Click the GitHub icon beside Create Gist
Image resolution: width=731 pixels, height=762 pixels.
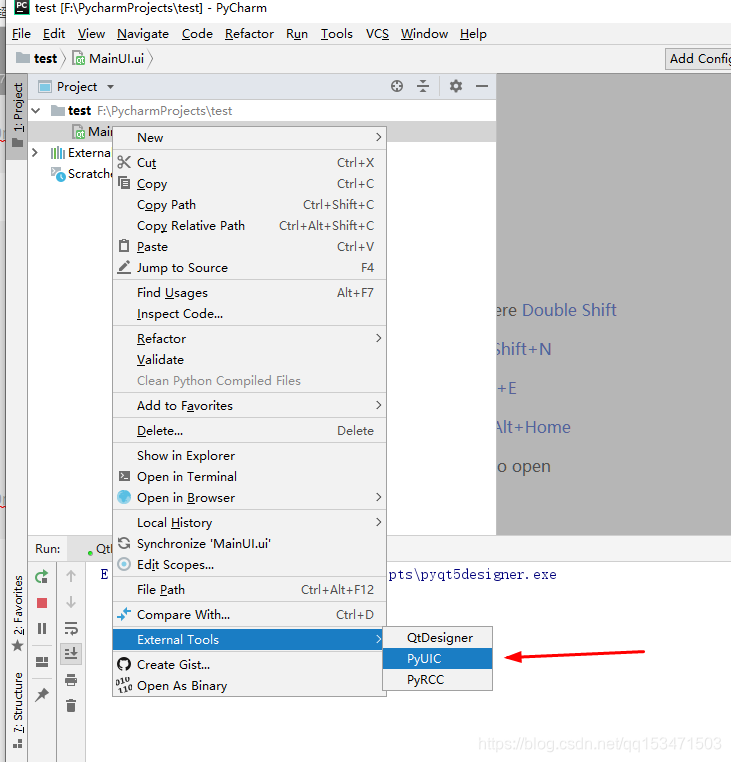(124, 664)
